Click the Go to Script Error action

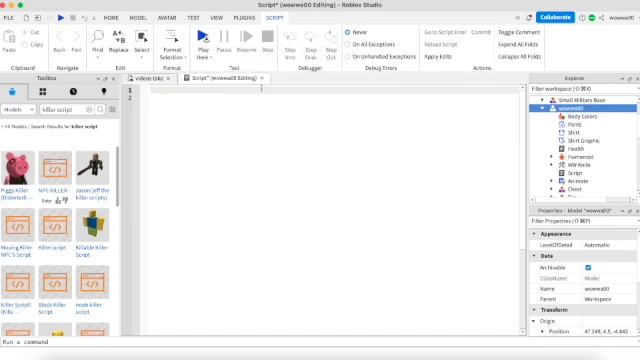point(445,32)
